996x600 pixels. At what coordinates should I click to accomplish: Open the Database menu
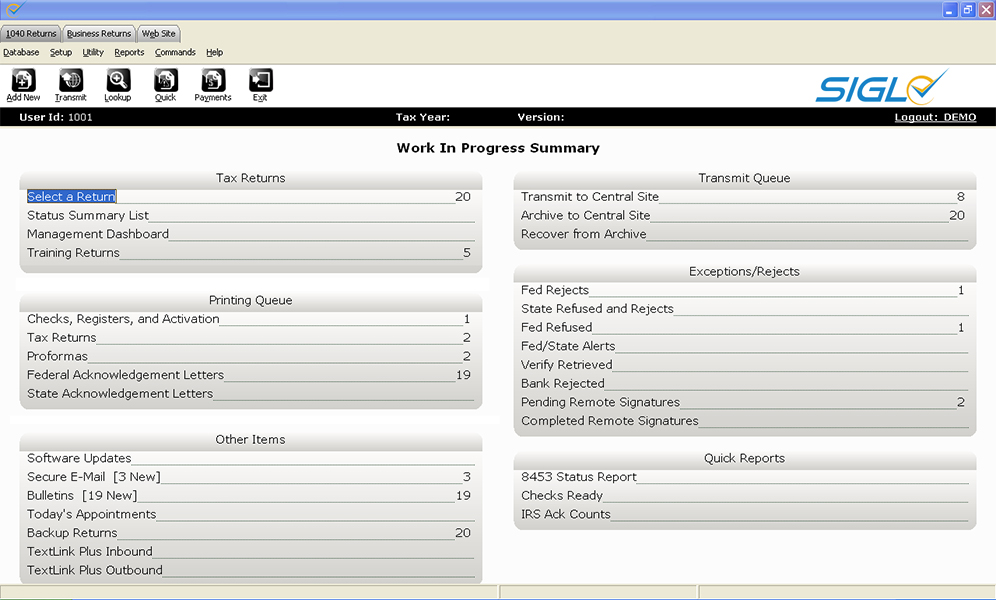pyautogui.click(x=21, y=52)
